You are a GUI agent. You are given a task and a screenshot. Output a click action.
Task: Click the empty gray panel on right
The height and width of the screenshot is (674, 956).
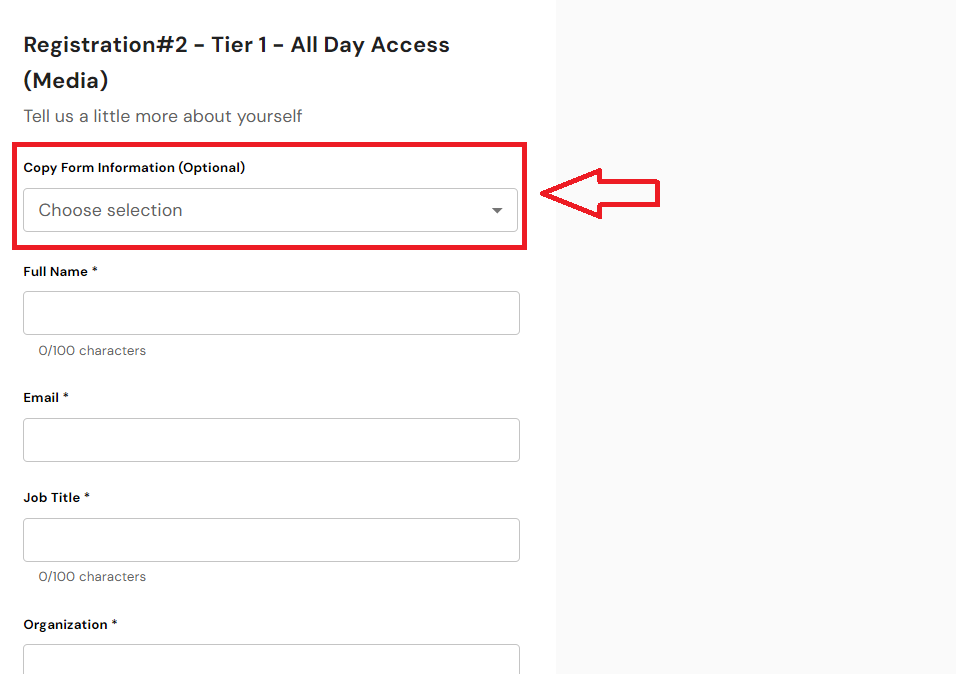pos(755,420)
